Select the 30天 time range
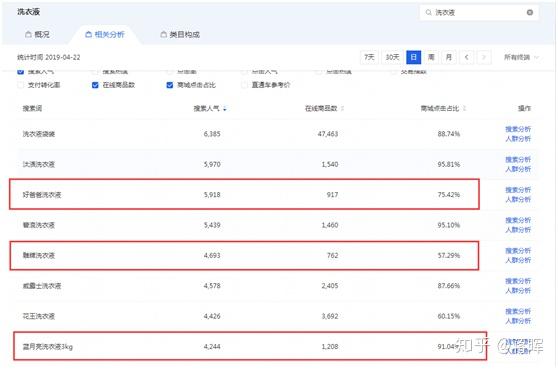The image size is (558, 369). tap(392, 57)
